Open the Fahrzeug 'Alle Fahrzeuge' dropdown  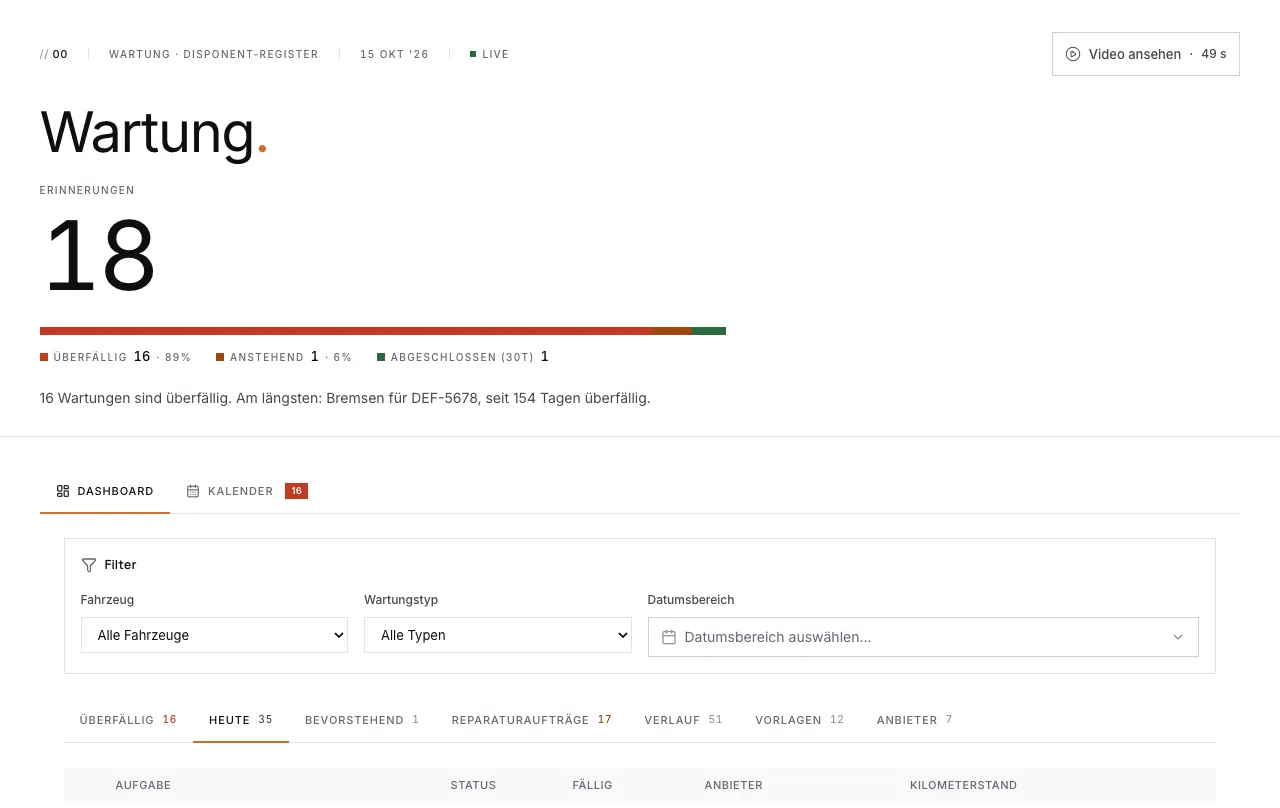214,635
